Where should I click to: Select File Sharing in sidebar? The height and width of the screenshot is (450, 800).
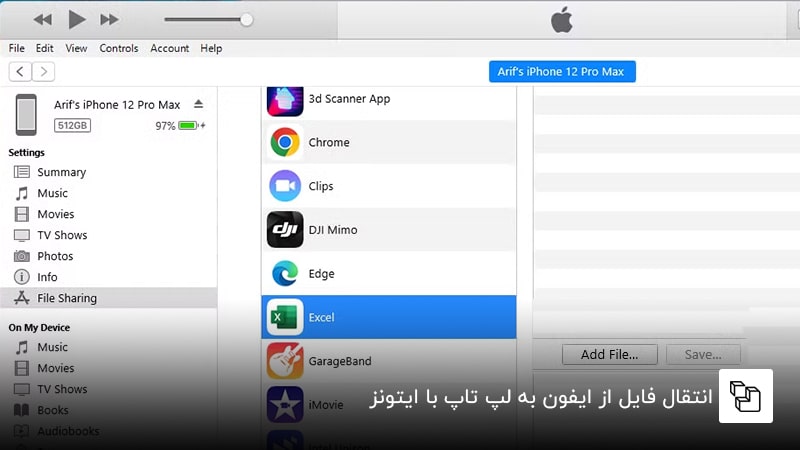[109, 298]
